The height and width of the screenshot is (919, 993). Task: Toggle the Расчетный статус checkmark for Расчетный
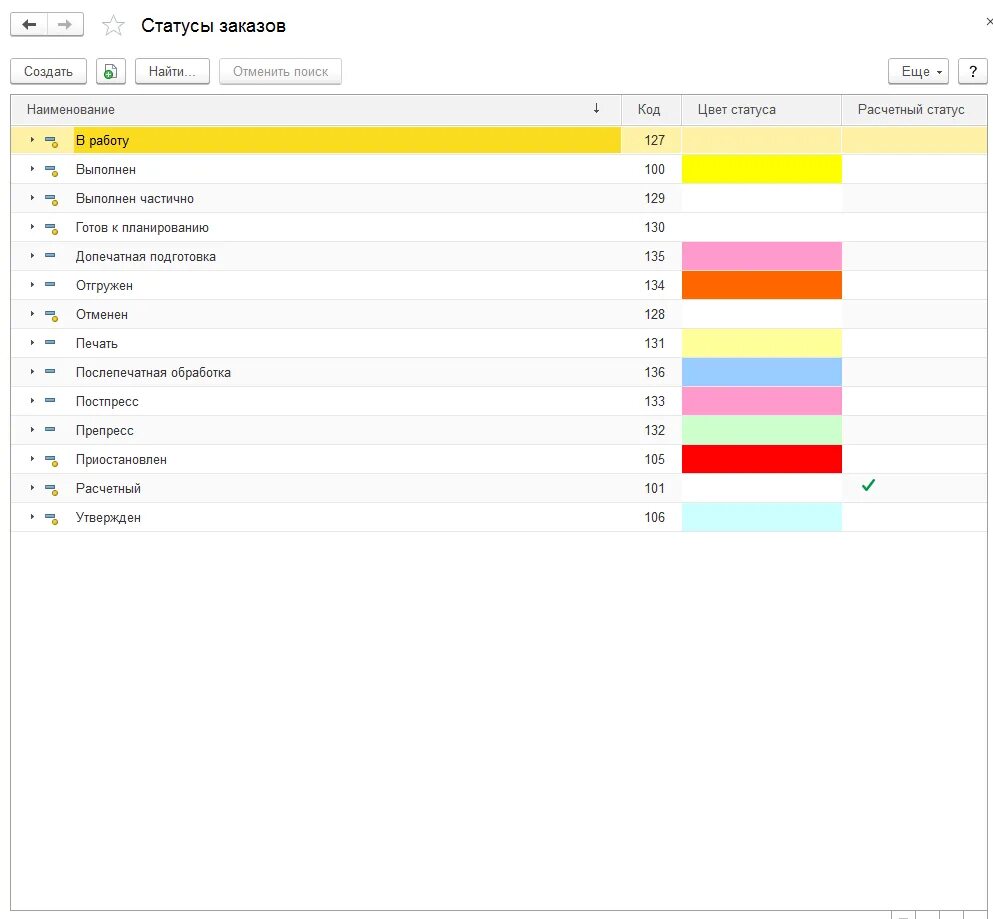pyautogui.click(x=868, y=486)
